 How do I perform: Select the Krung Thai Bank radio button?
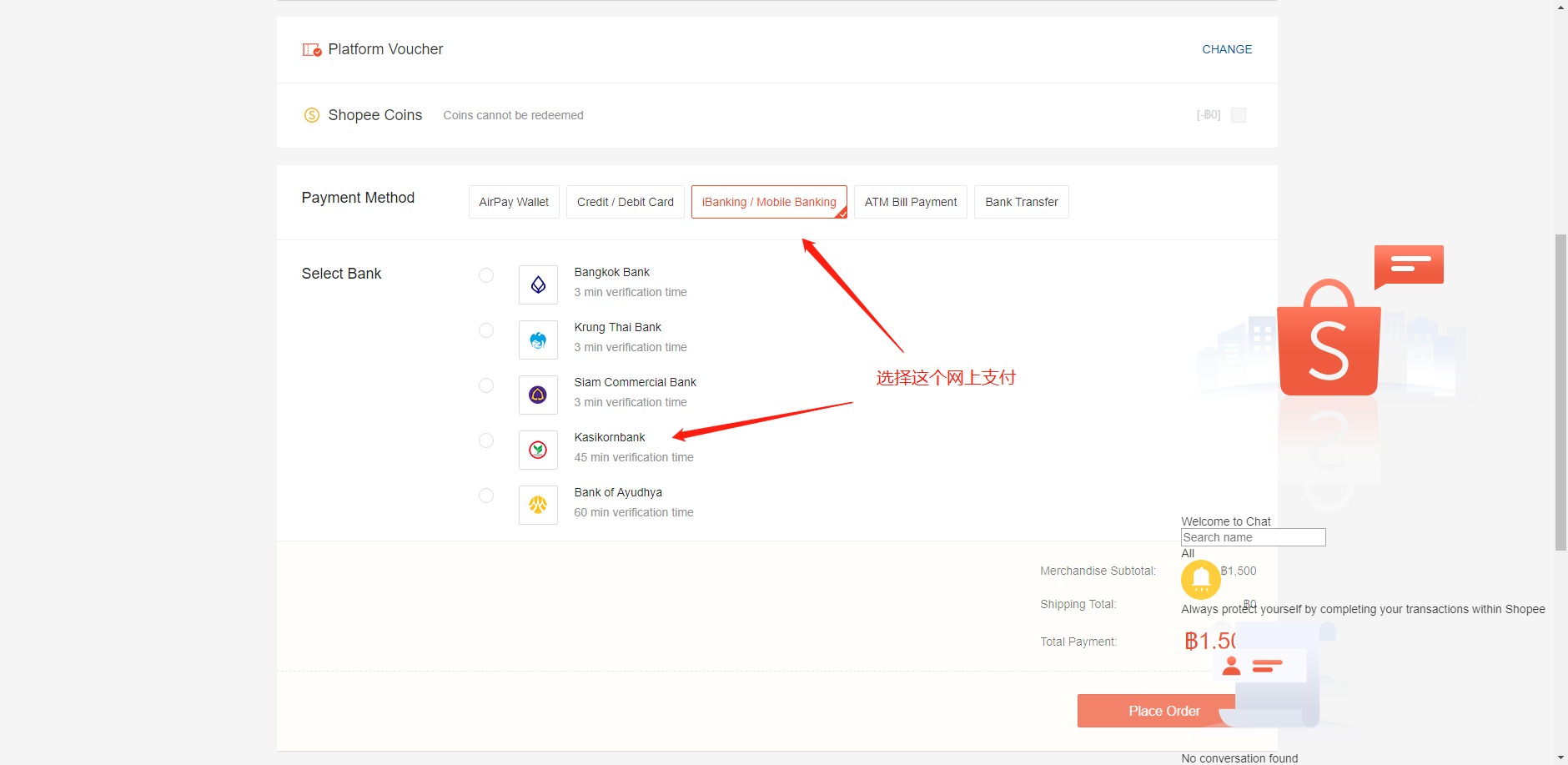coord(486,330)
